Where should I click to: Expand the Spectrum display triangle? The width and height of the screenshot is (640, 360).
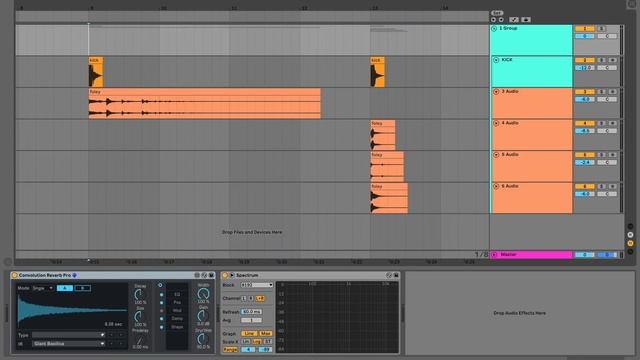coord(232,276)
